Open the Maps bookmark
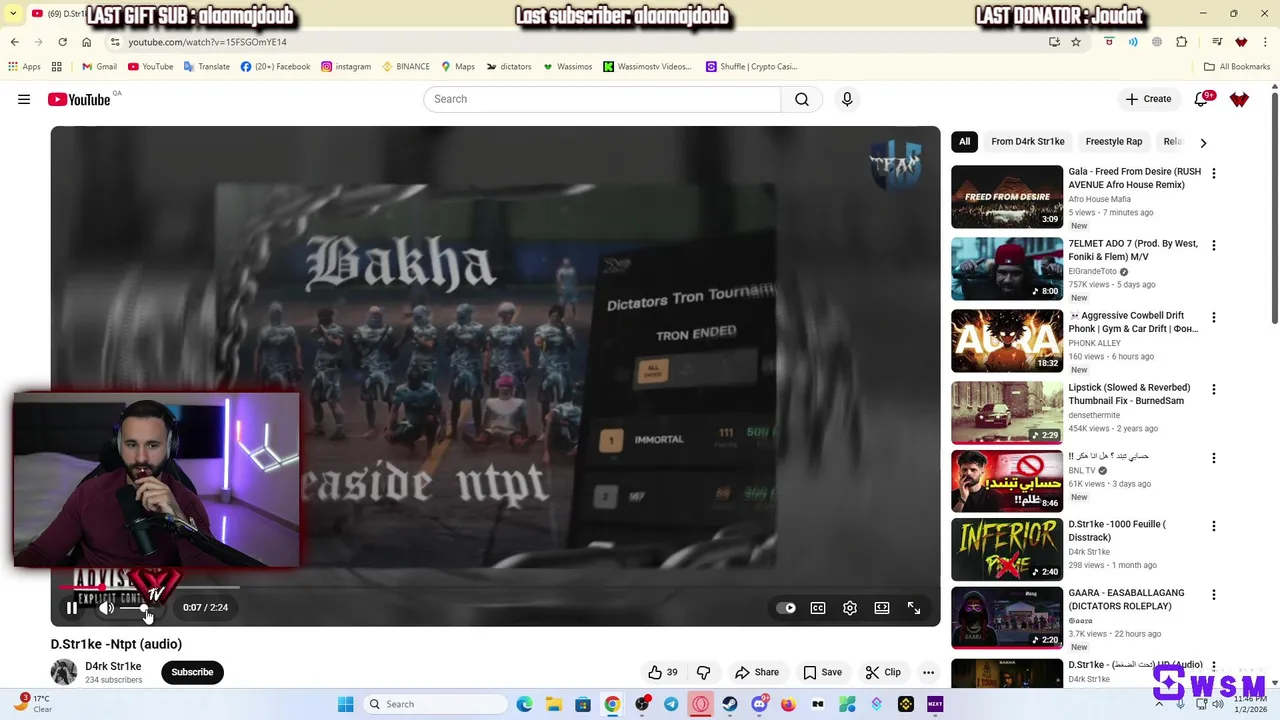Viewport: 1280px width, 720px height. point(458,67)
